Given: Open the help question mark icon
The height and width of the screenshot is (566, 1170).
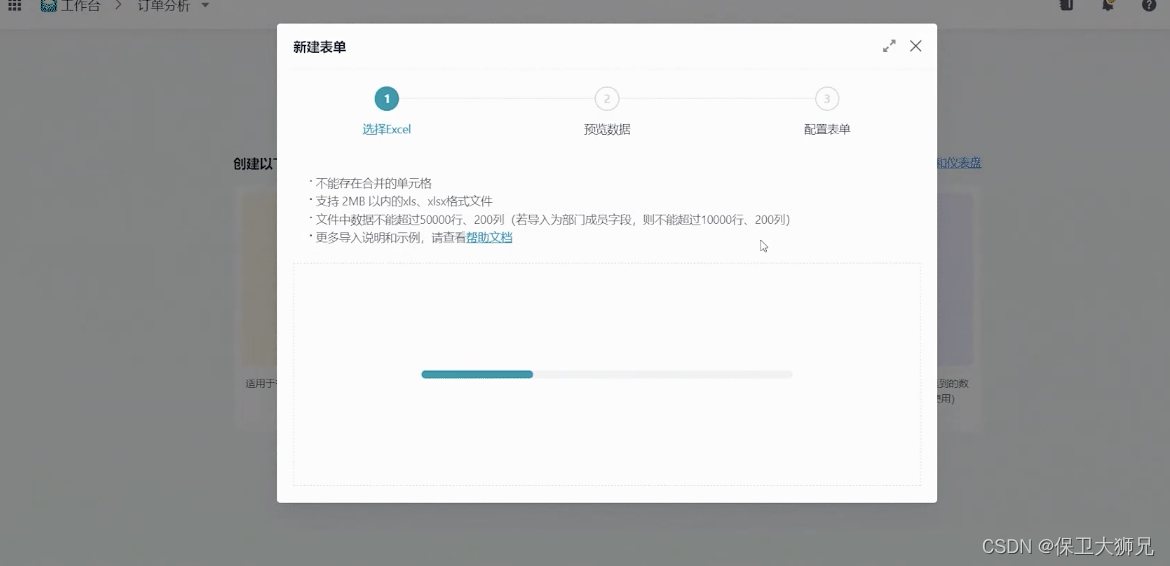Looking at the screenshot, I should (1149, 4).
